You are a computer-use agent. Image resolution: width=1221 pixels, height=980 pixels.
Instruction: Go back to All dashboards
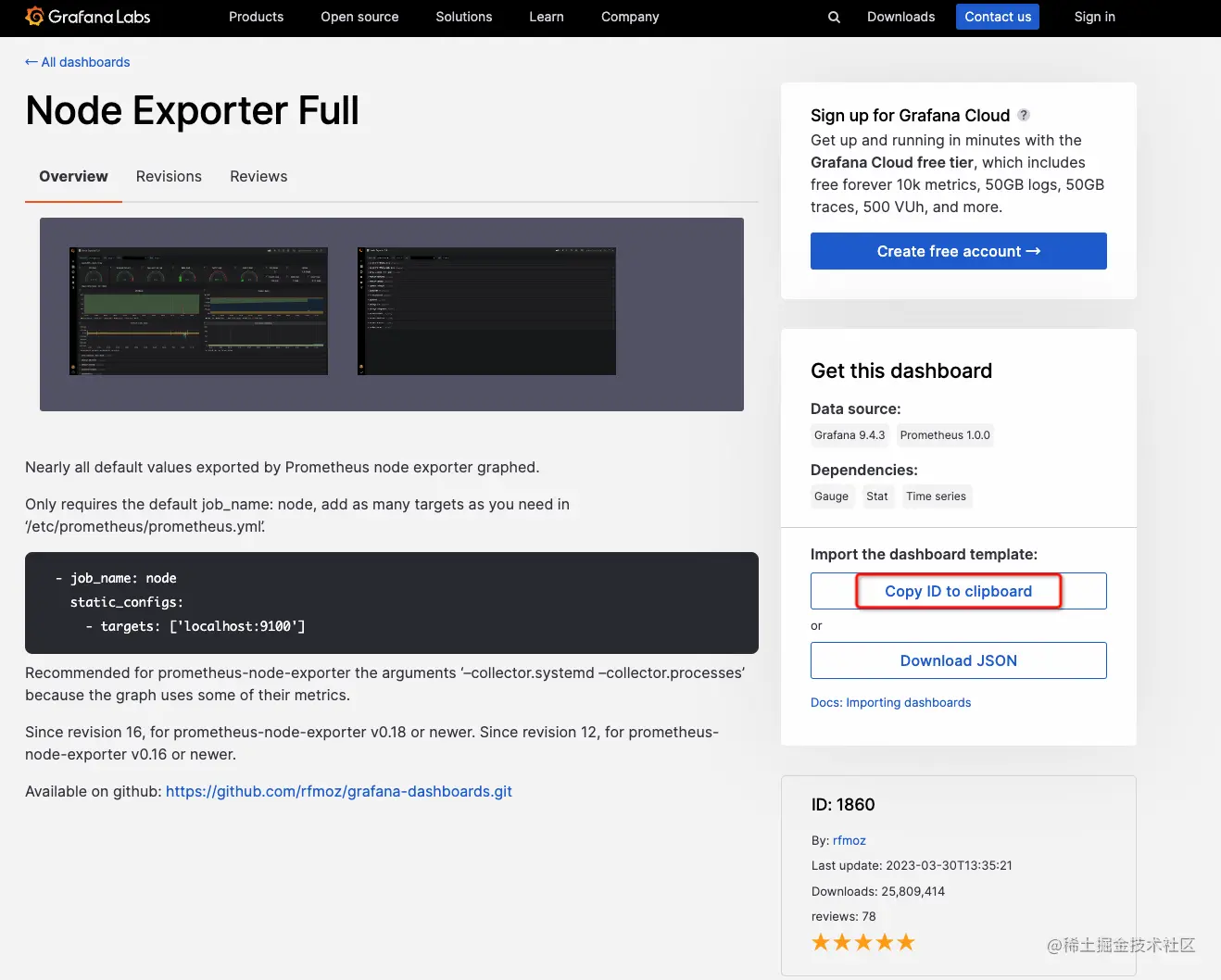pyautogui.click(x=77, y=62)
